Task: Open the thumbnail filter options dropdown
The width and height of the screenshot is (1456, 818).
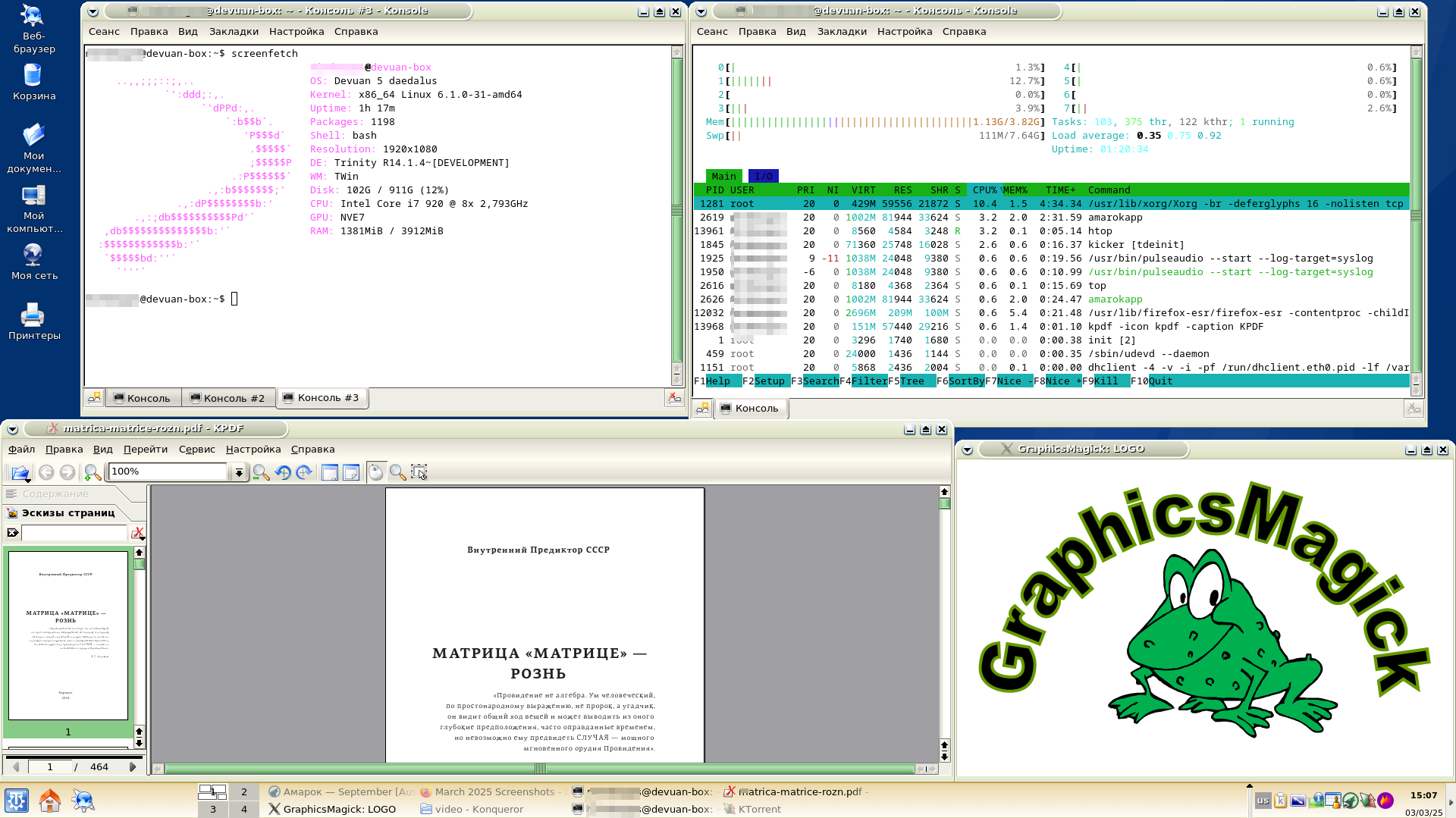Action: tap(138, 533)
